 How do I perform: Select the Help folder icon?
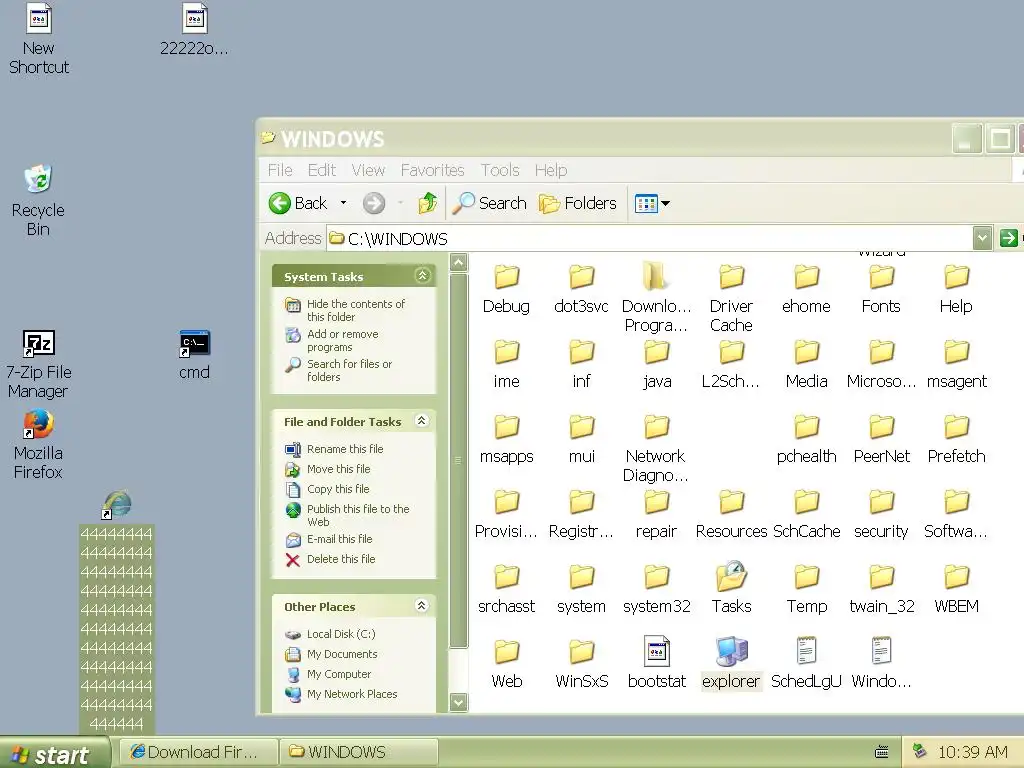tap(956, 278)
